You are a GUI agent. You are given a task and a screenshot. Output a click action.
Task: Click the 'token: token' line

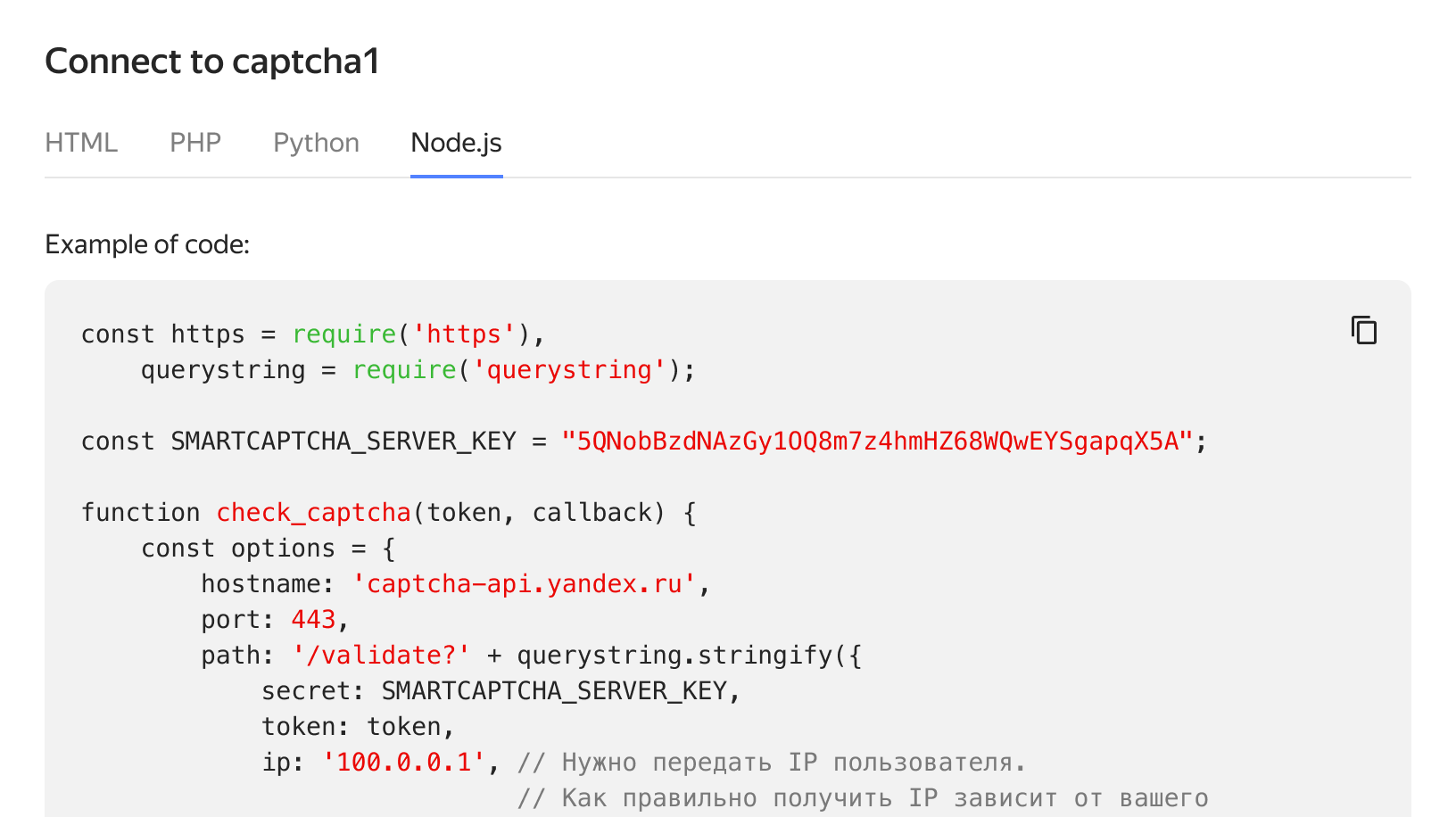[358, 727]
